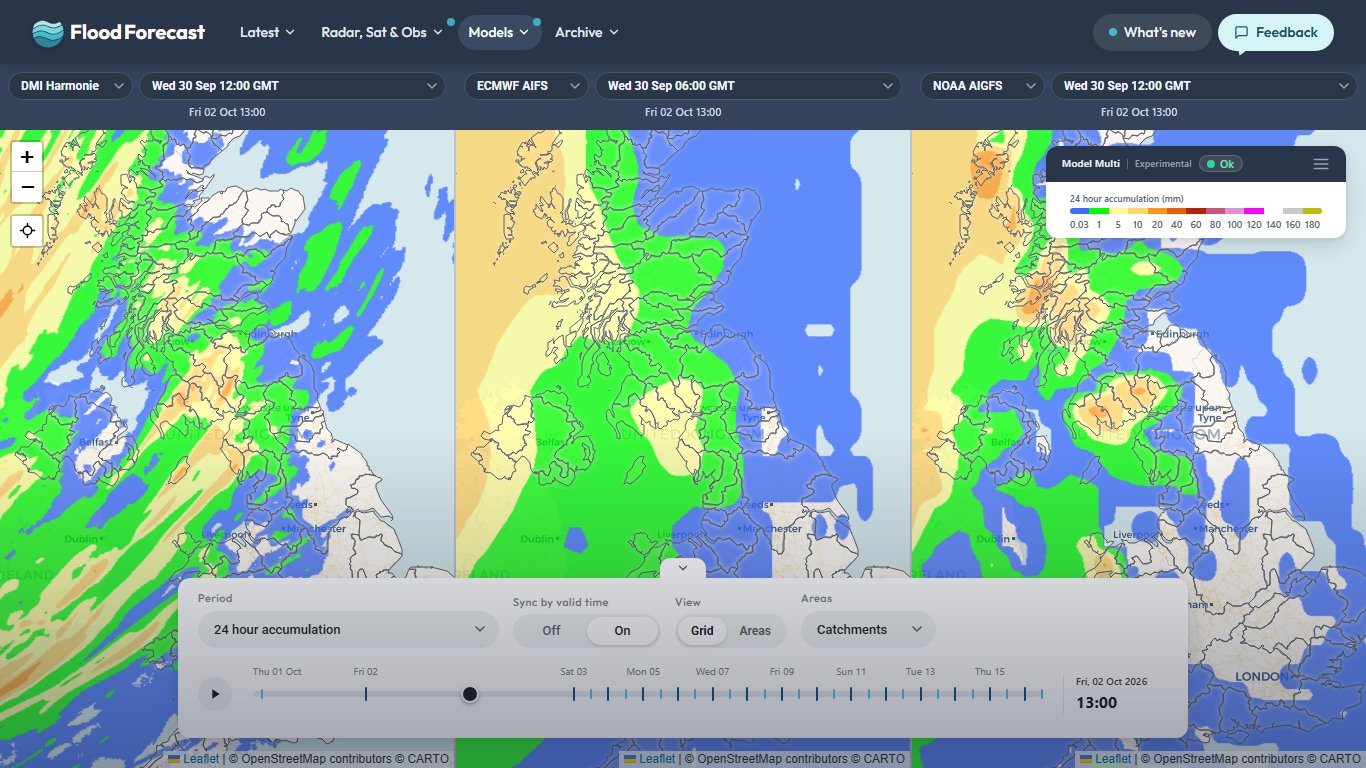Open the Latest menu
This screenshot has height=768, width=1366.
point(267,32)
